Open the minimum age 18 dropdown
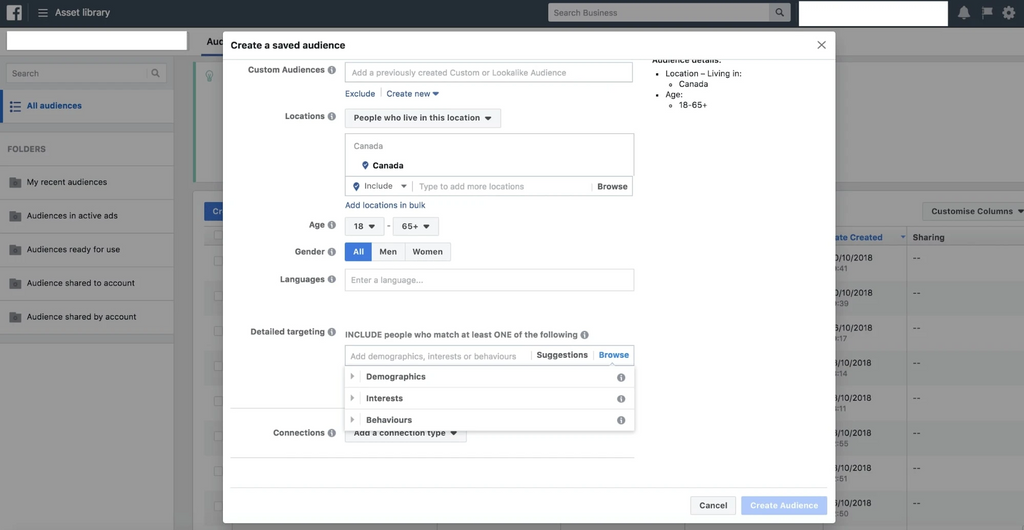The image size is (1024, 530). point(363,227)
